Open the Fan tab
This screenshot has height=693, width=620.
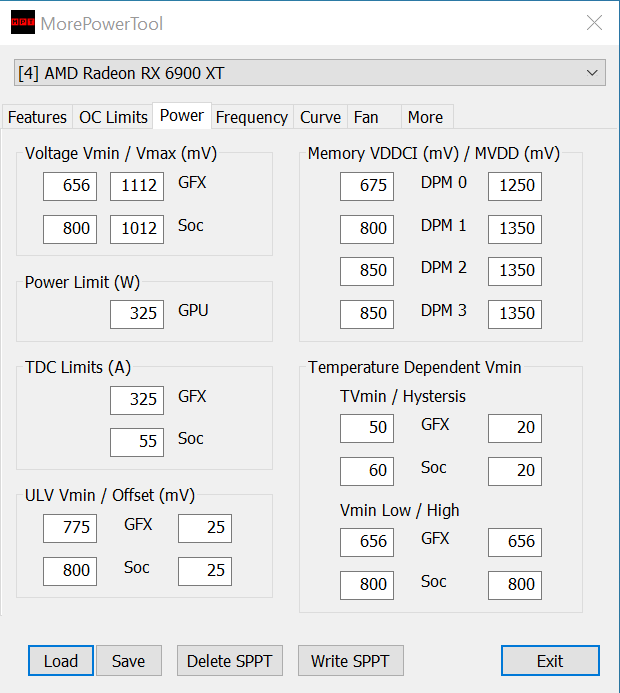coord(374,117)
